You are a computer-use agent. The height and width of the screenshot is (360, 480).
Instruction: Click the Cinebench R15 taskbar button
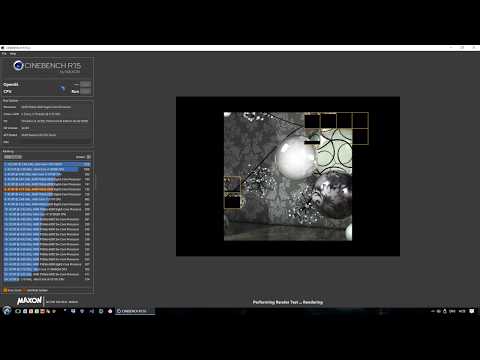pos(135,311)
